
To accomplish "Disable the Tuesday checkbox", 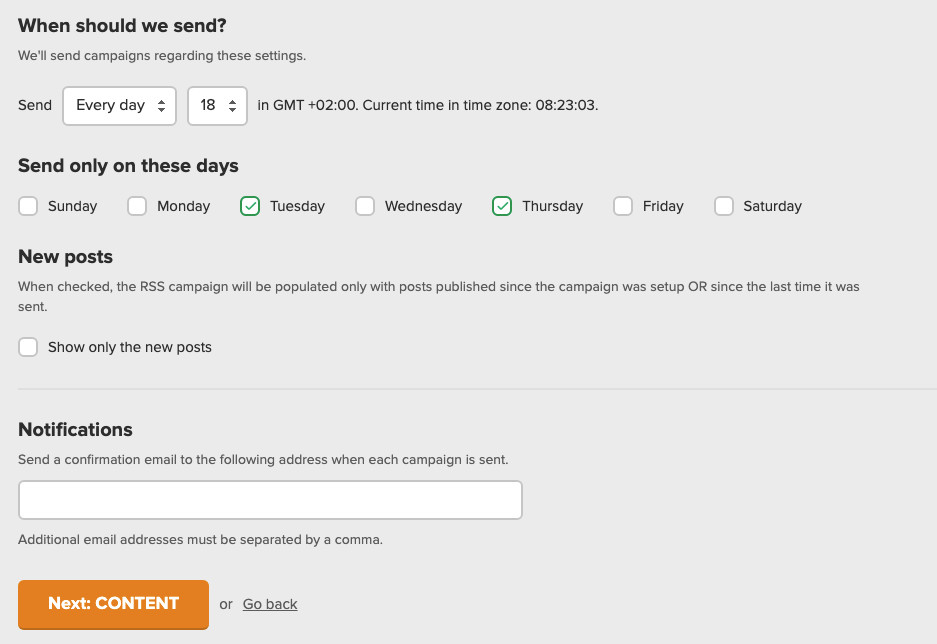I will (248, 206).
